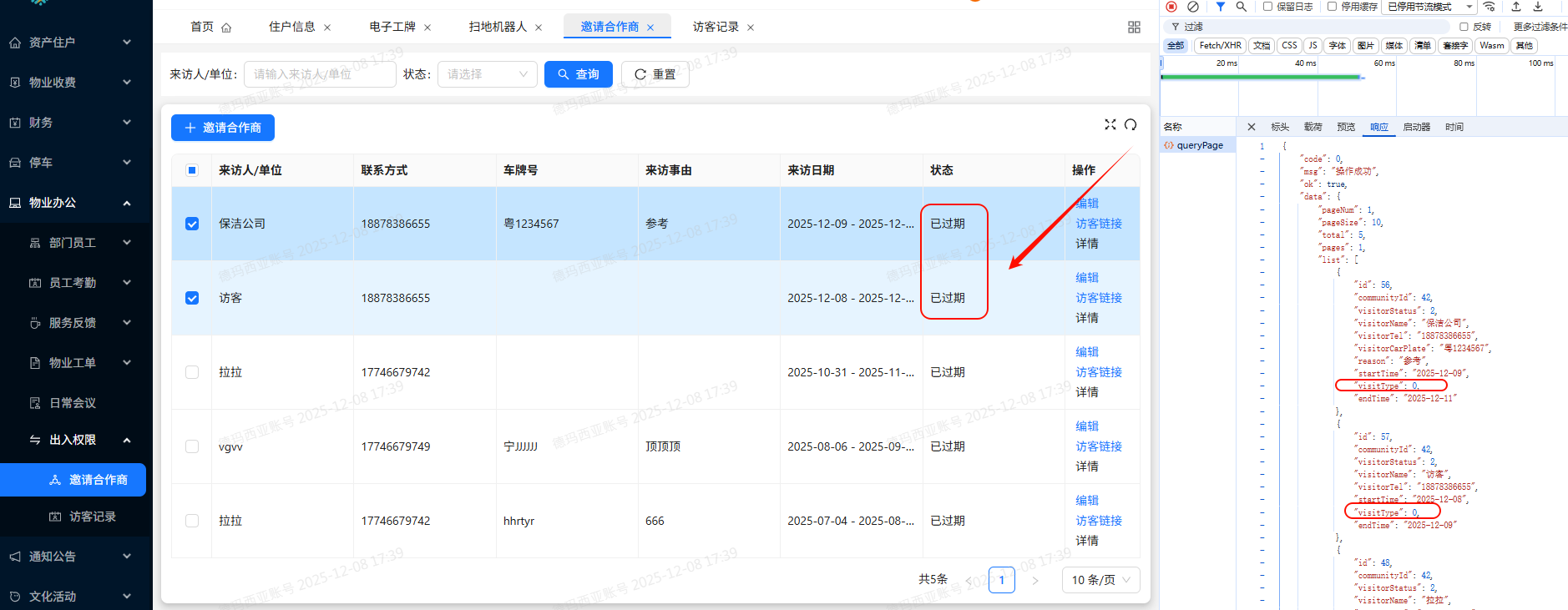This screenshot has width=1568, height=610.
Task: Open the 10 条/页 page size dropdown
Action: coord(1100,580)
